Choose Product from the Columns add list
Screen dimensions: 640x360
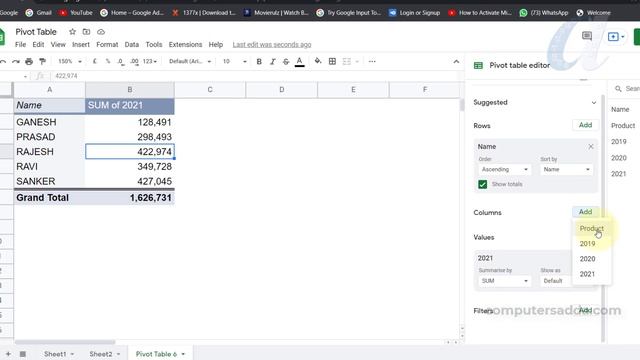tap(591, 229)
